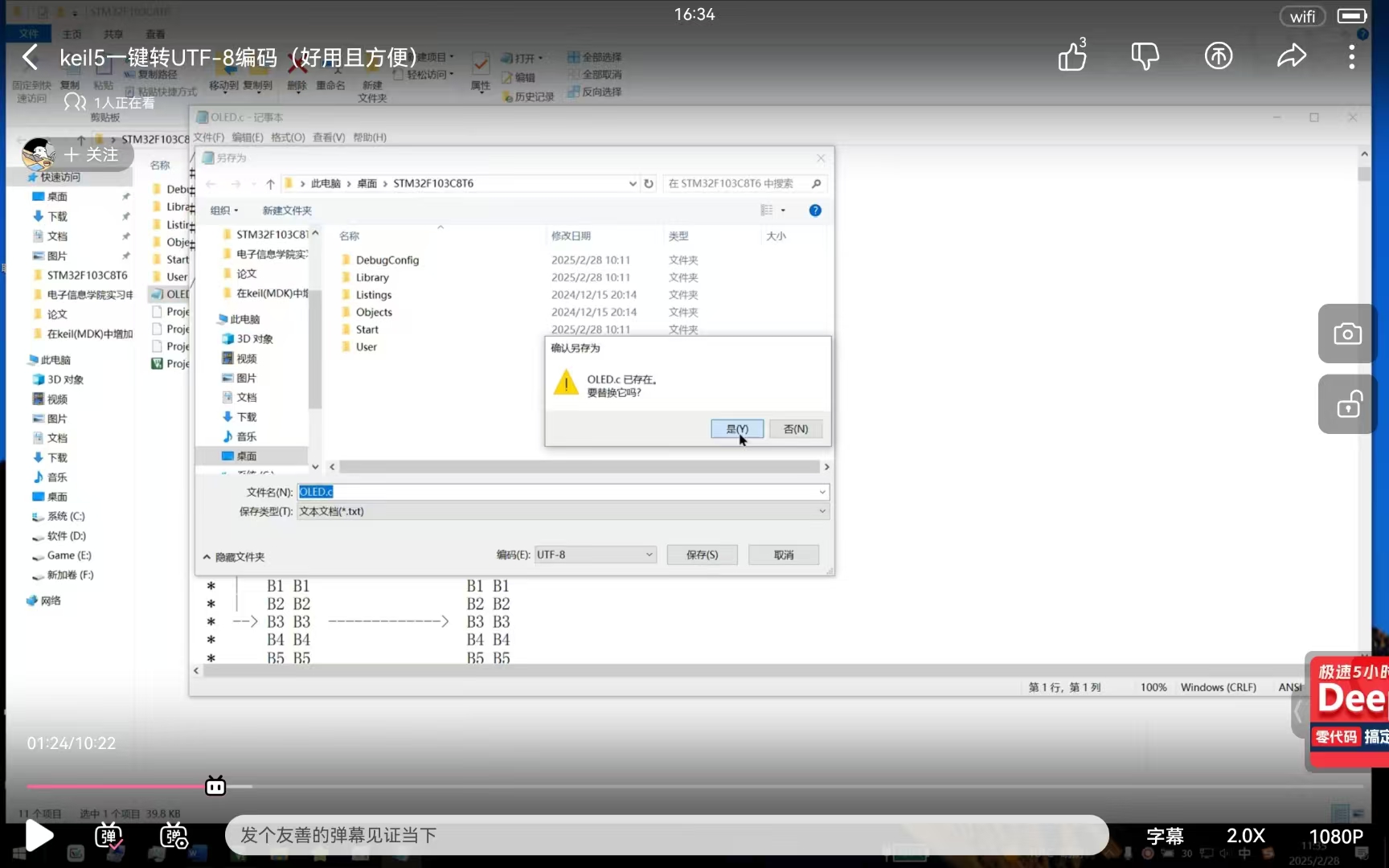Click 否(N) to decline replacement
The image size is (1389, 868).
pyautogui.click(x=796, y=429)
